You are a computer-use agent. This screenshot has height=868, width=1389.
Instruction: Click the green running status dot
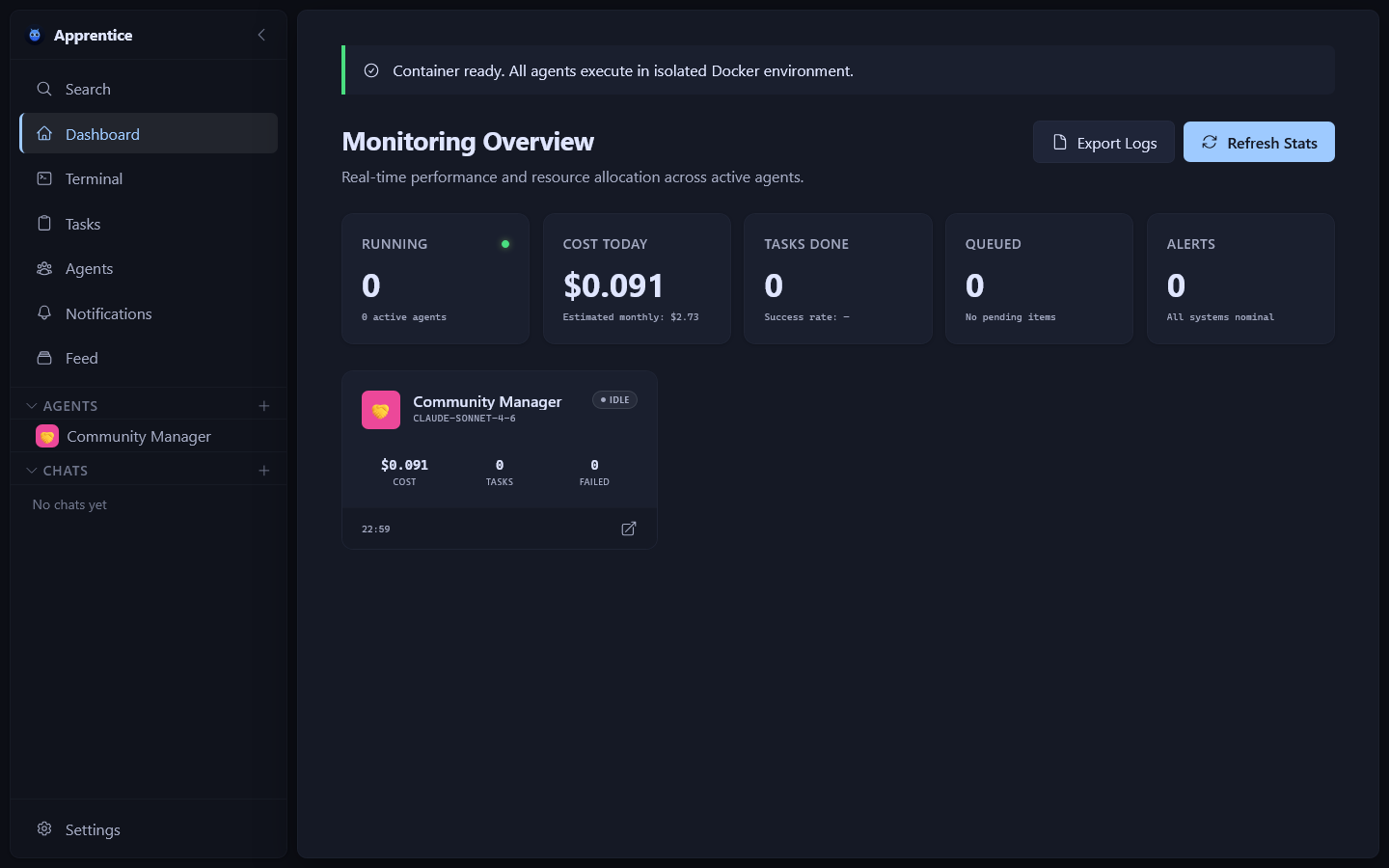click(x=505, y=244)
